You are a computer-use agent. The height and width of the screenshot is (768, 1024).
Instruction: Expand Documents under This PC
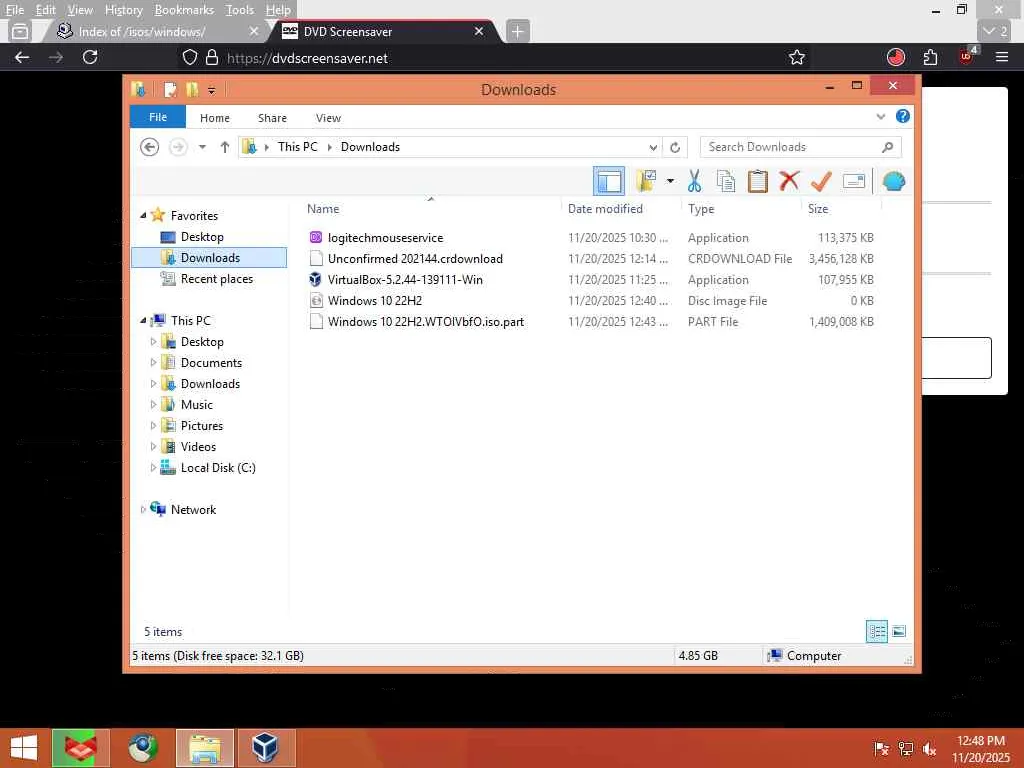(x=153, y=362)
